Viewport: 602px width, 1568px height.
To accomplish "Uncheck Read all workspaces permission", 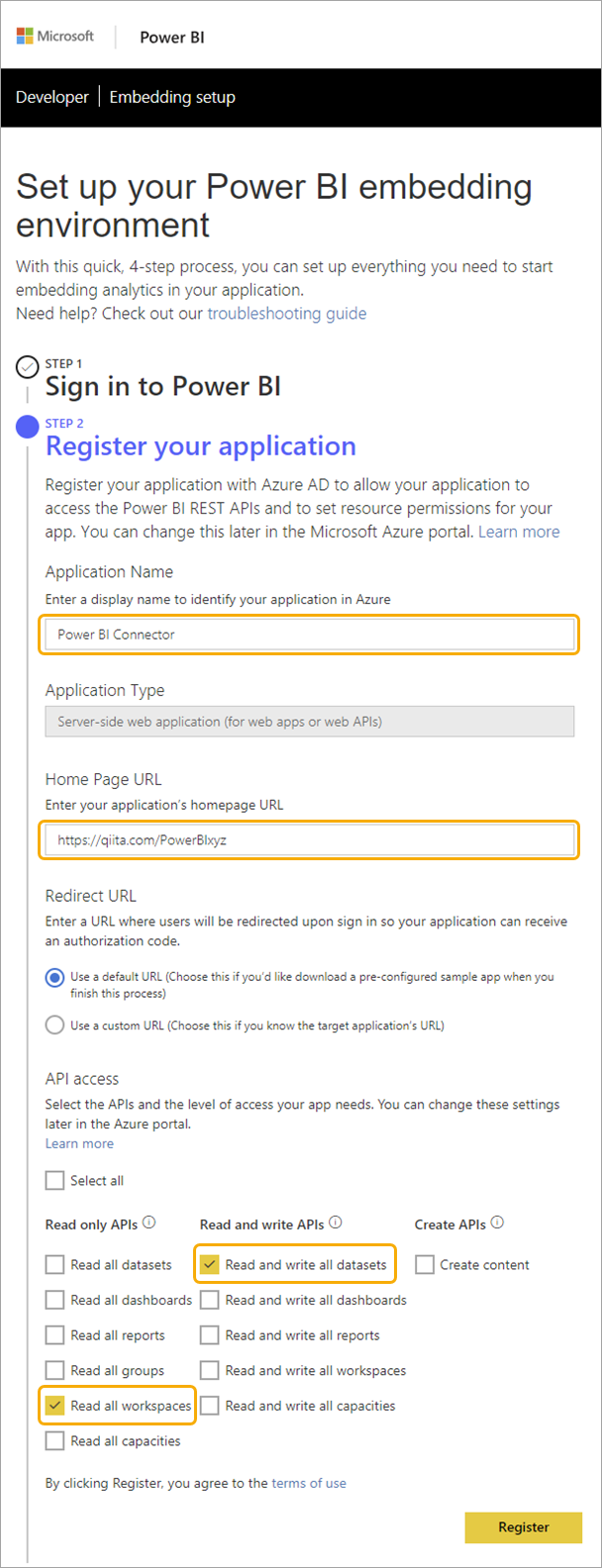I will pyautogui.click(x=54, y=1405).
